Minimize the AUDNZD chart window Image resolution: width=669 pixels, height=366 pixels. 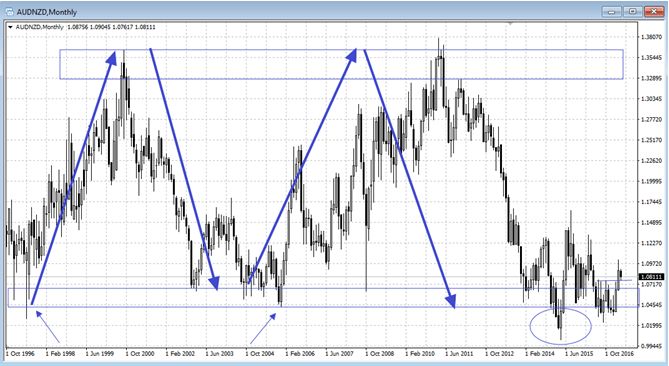pos(611,12)
